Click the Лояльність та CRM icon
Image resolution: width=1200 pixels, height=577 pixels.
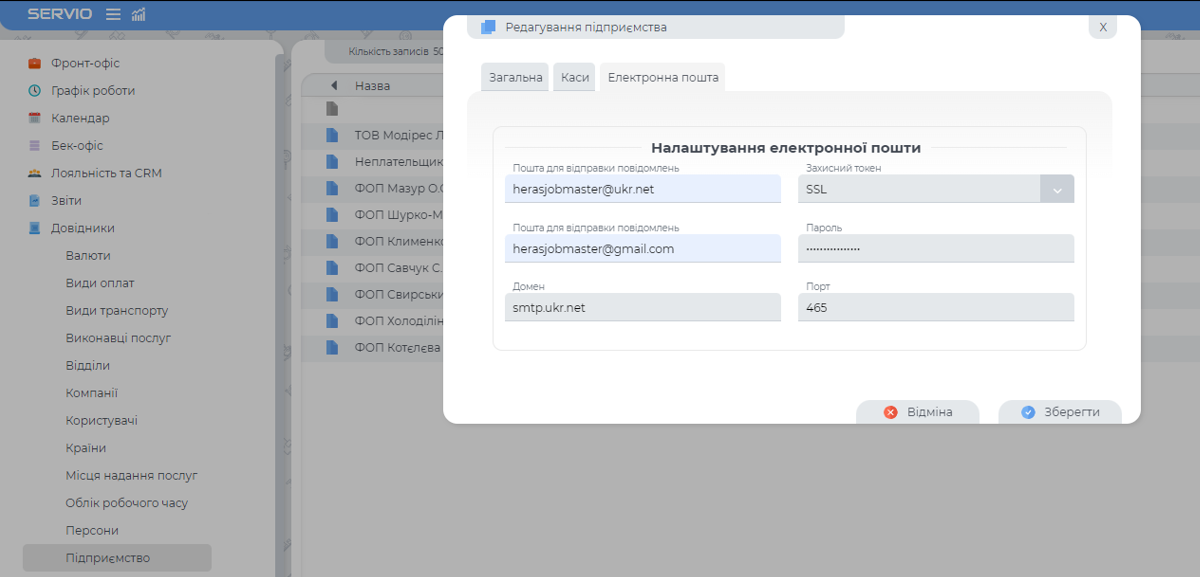tap(34, 173)
